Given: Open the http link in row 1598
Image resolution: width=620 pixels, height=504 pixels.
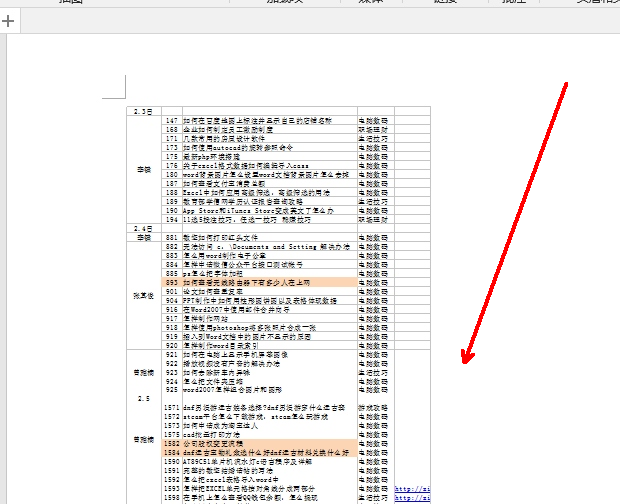Looking at the screenshot, I should tap(412, 498).
